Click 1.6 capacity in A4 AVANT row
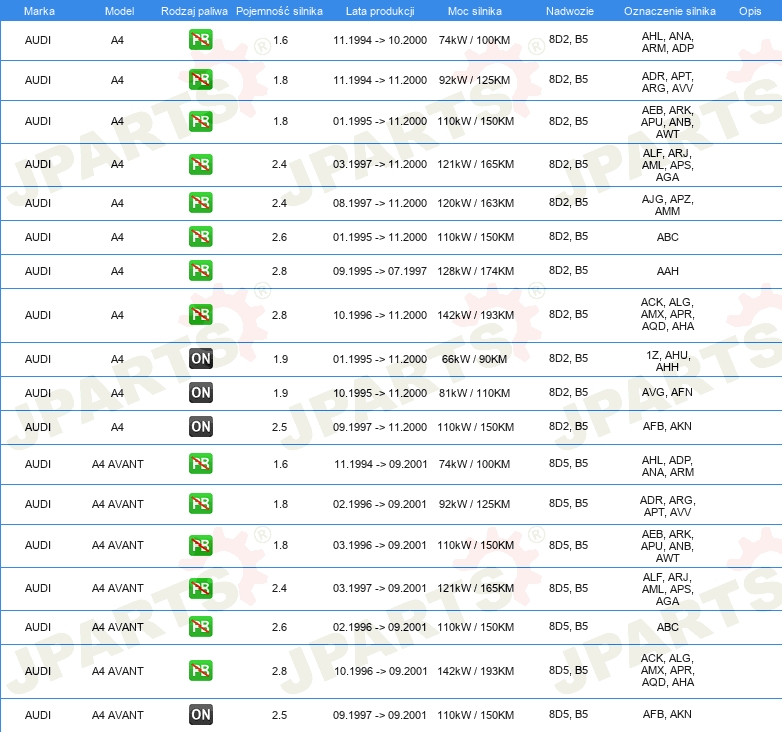Image resolution: width=782 pixels, height=732 pixels. [280, 464]
